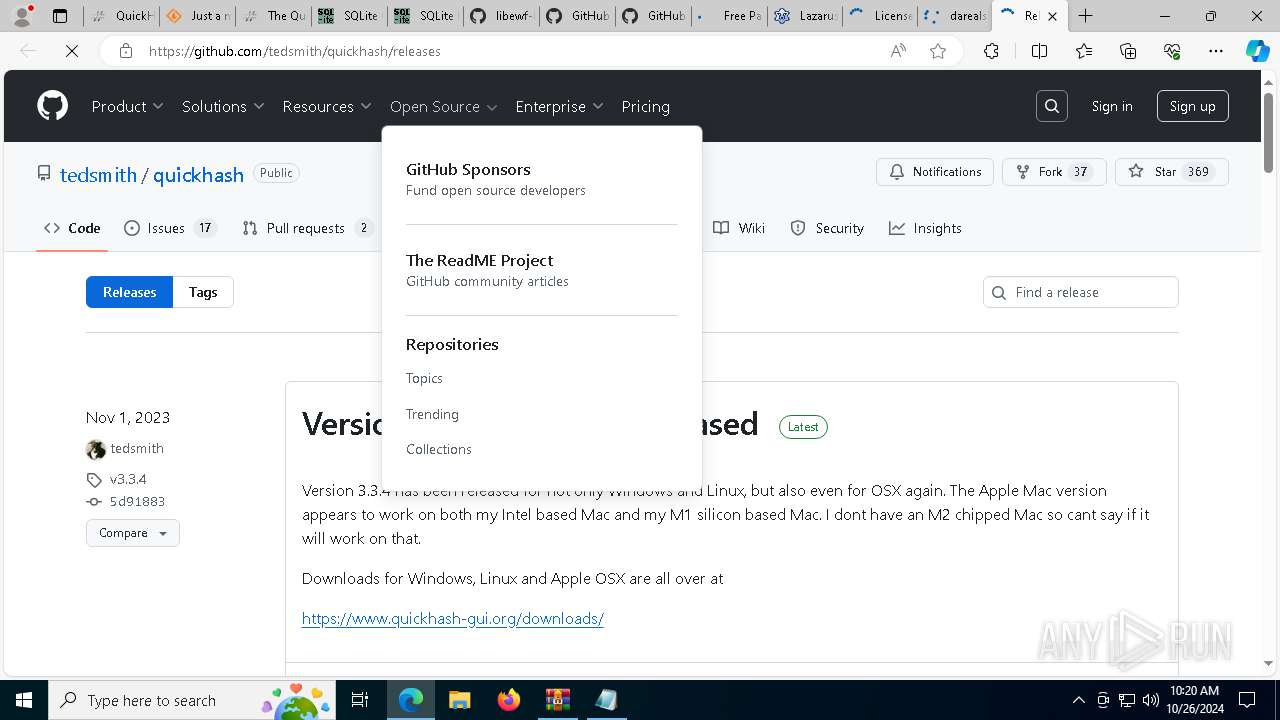Open Windows Start menu
The height and width of the screenshot is (720, 1280).
point(24,700)
